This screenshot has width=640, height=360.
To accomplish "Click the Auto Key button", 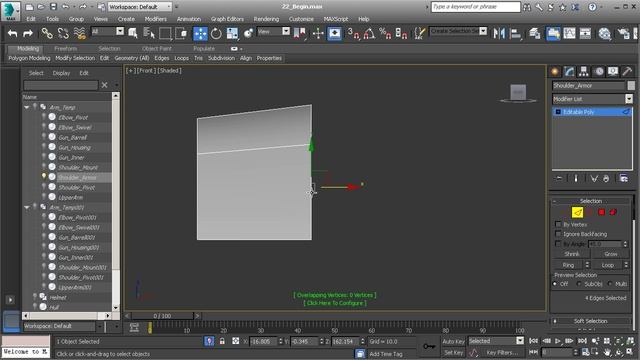I will [453, 341].
